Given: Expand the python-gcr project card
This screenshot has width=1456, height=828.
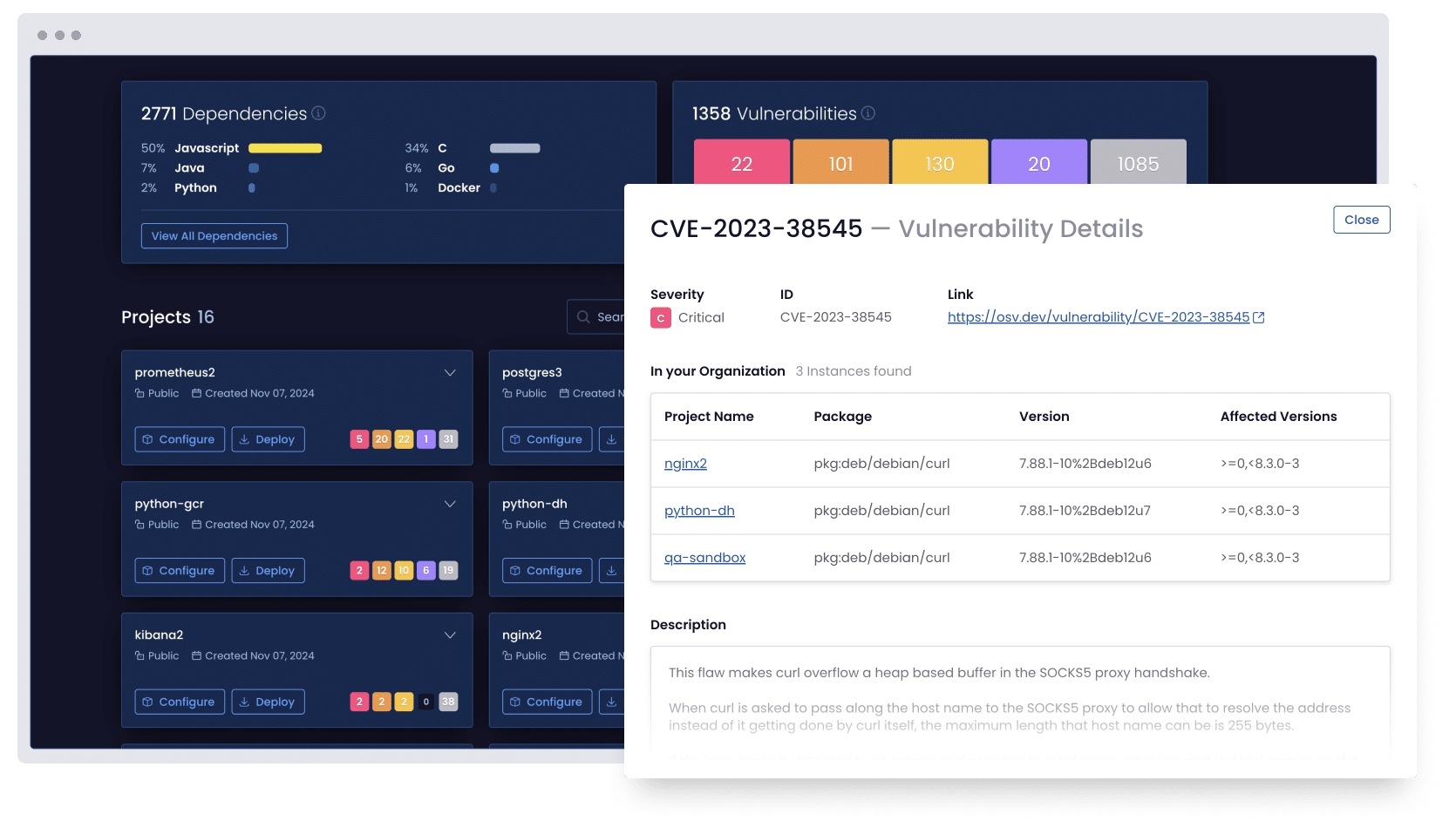Looking at the screenshot, I should [x=450, y=505].
